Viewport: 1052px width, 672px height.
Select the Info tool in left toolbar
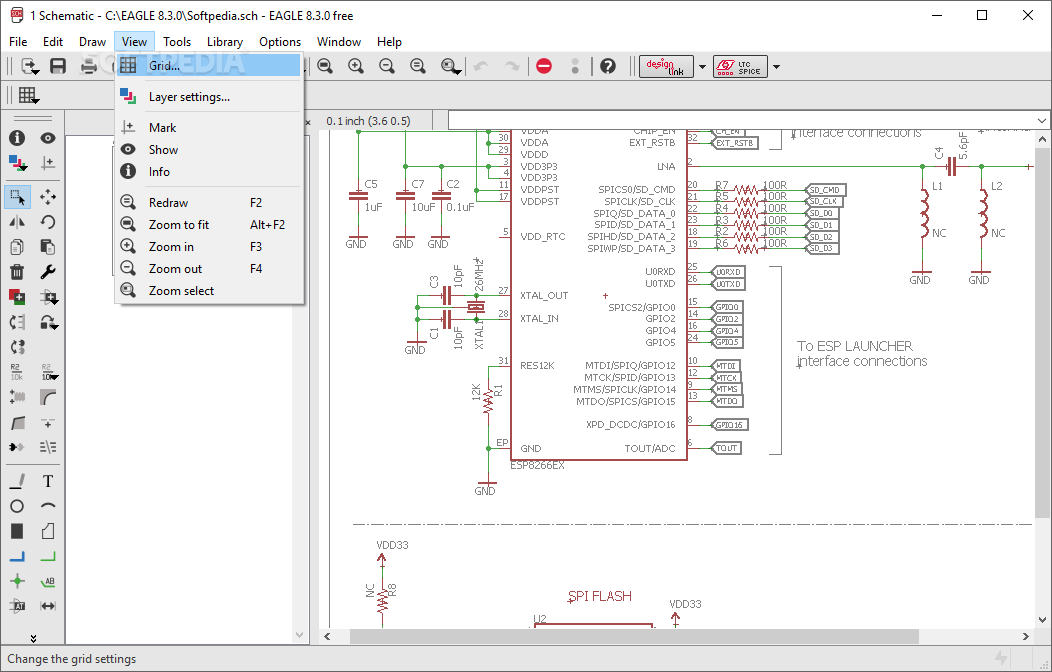pos(17,138)
